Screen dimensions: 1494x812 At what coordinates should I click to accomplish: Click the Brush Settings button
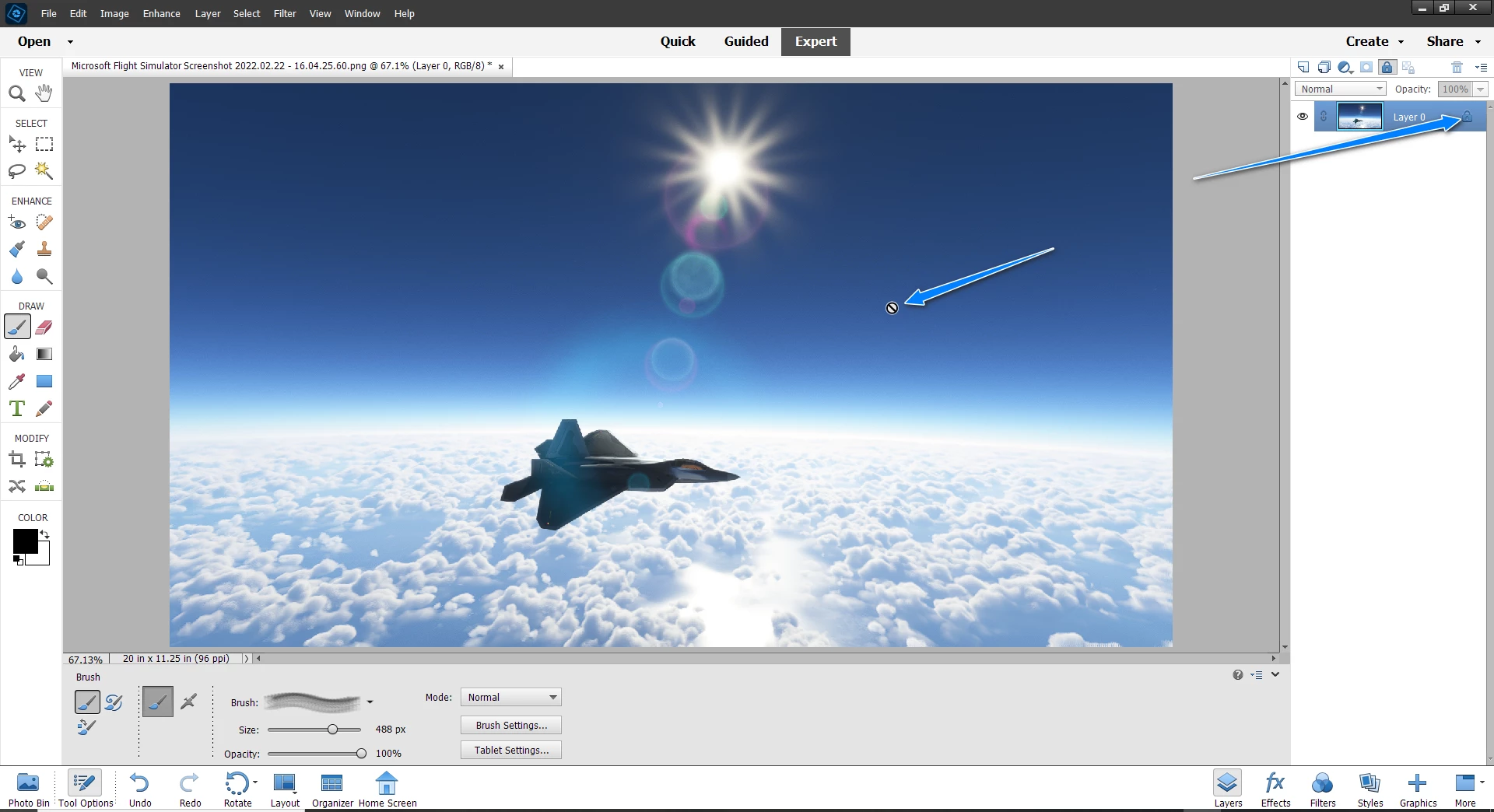(x=511, y=726)
